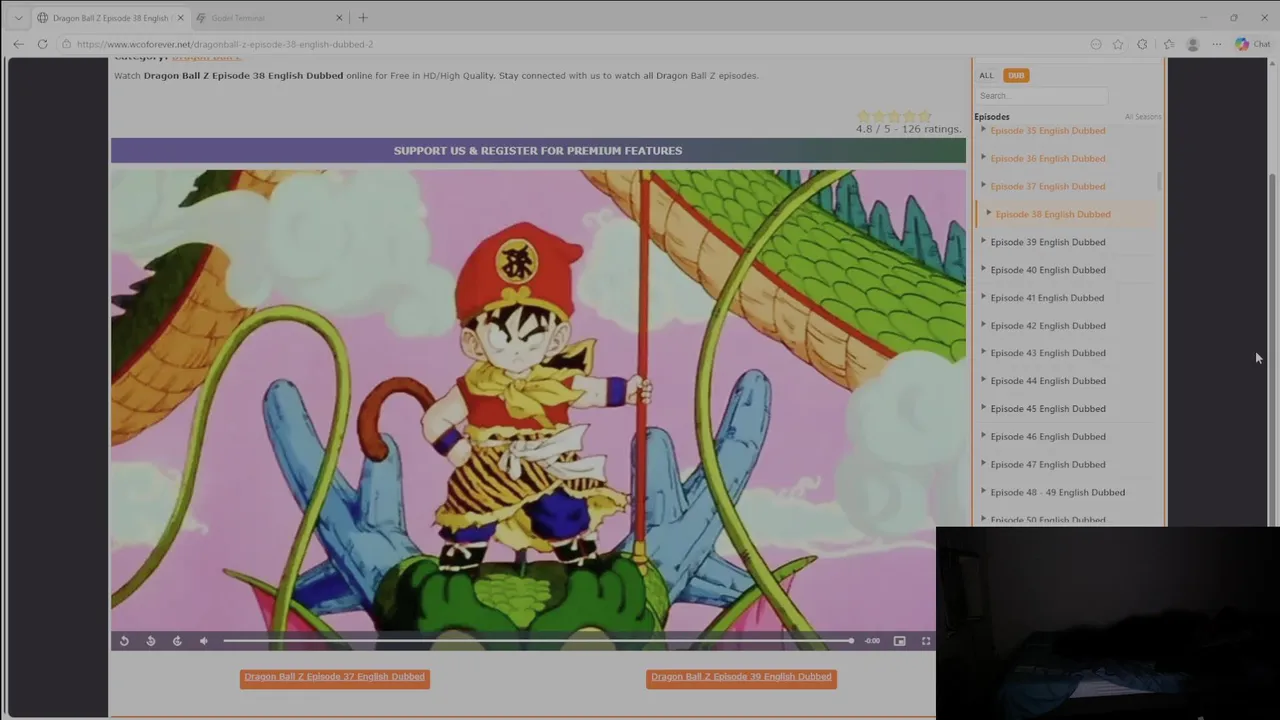
Task: Click the remaining time display -0:00
Action: [872, 641]
